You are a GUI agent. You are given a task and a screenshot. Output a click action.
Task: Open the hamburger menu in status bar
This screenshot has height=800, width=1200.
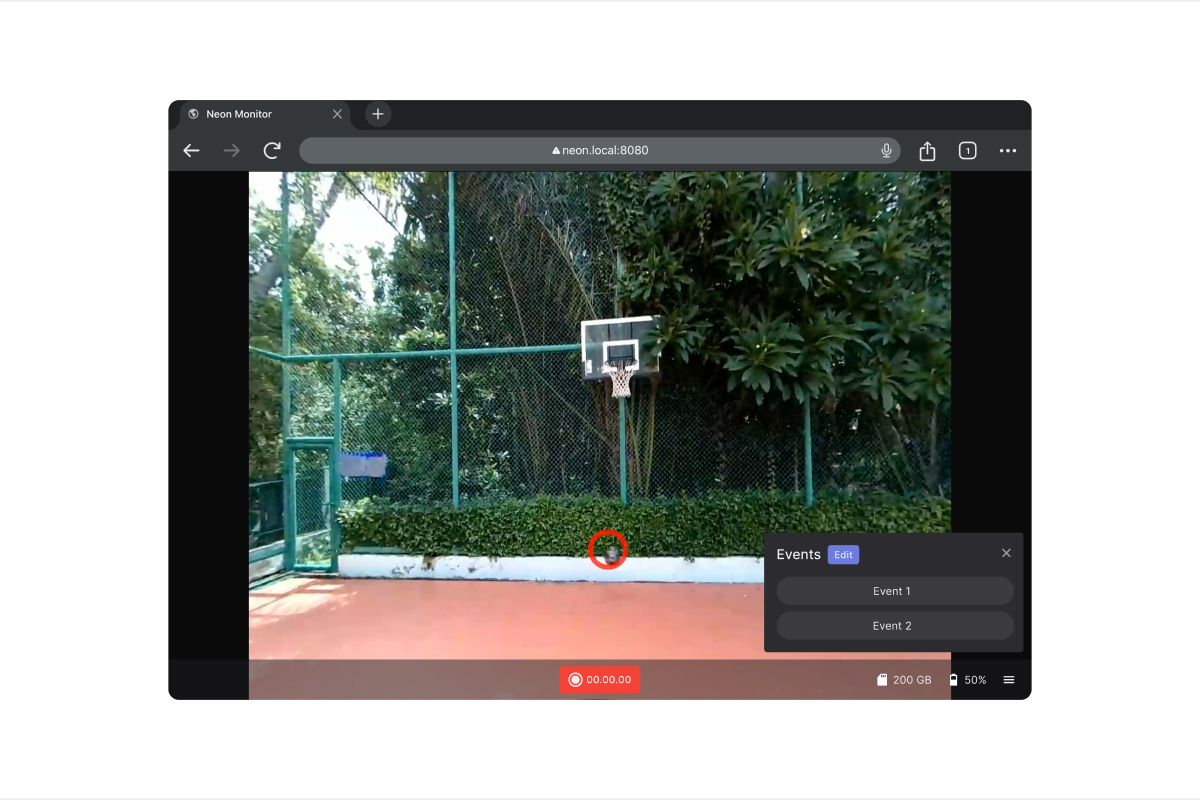pyautogui.click(x=1009, y=680)
